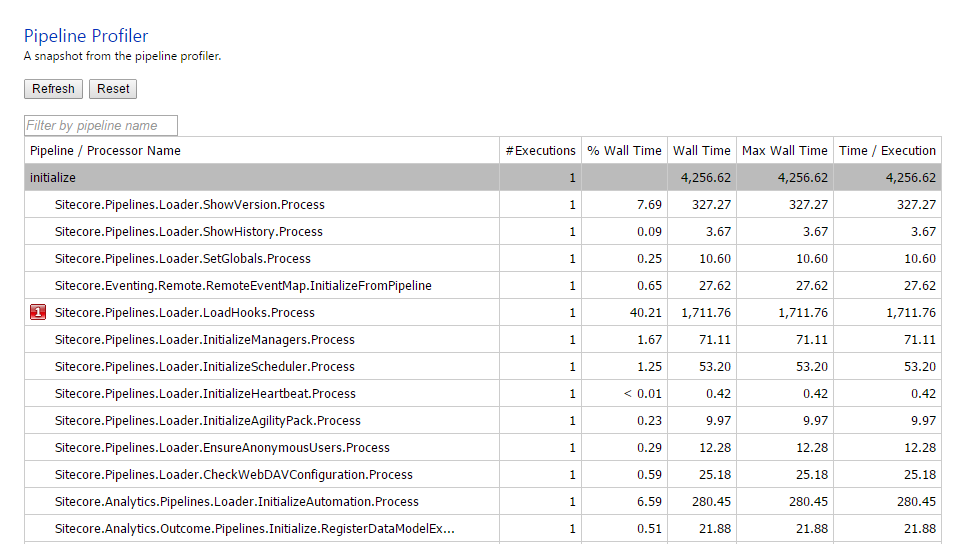This screenshot has width=965, height=544.
Task: Click the Max Wall Time column header
Action: [x=785, y=151]
